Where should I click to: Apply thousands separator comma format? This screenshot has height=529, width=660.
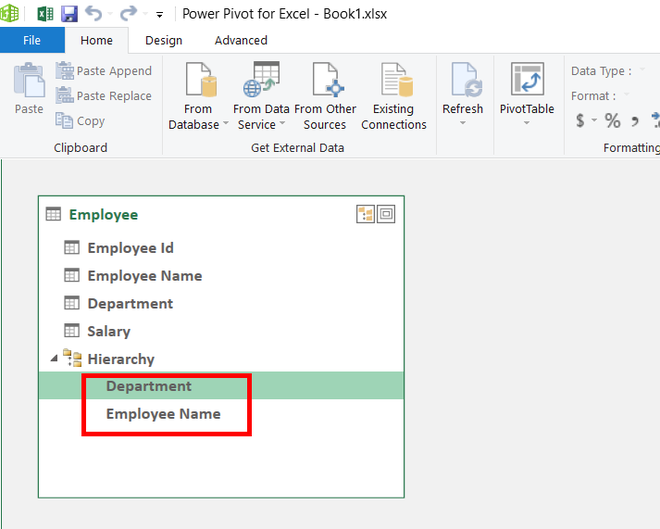coord(635,121)
